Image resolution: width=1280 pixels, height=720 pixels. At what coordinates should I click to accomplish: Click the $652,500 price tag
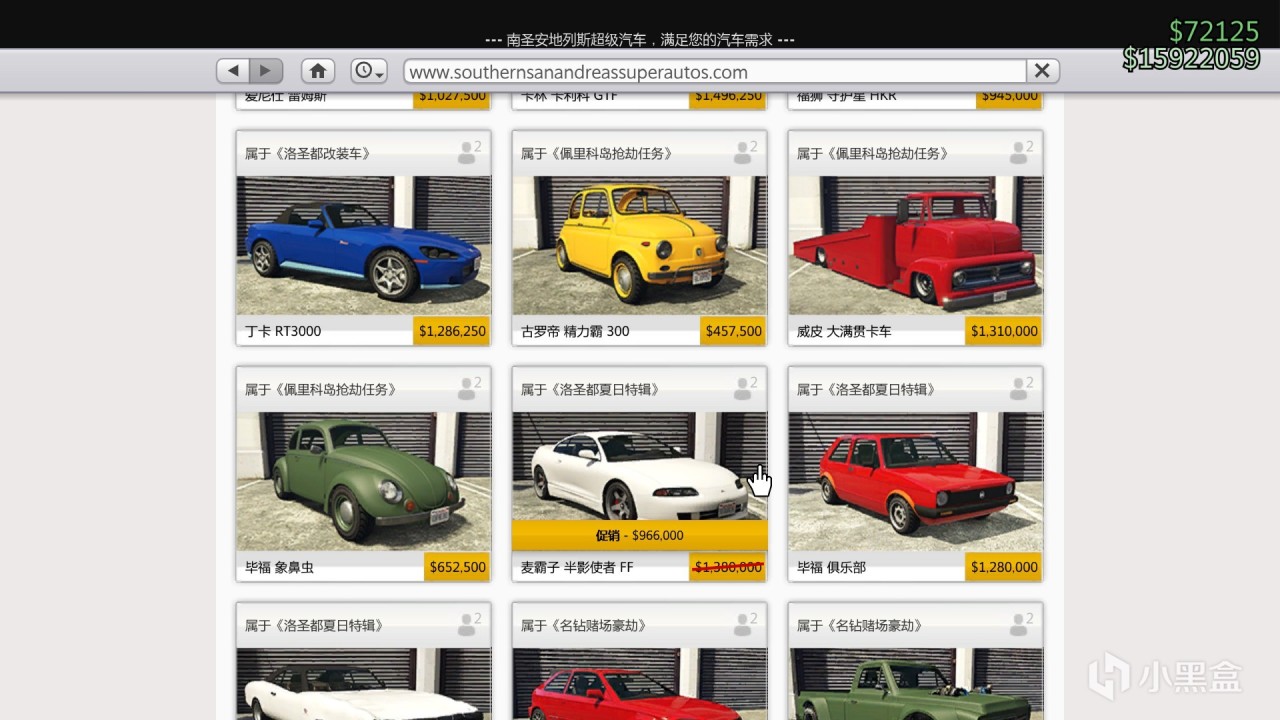point(458,567)
